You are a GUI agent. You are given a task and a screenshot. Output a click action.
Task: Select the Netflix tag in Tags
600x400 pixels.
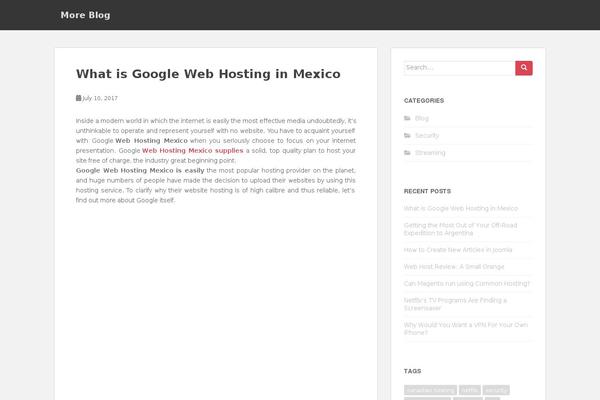[470, 390]
